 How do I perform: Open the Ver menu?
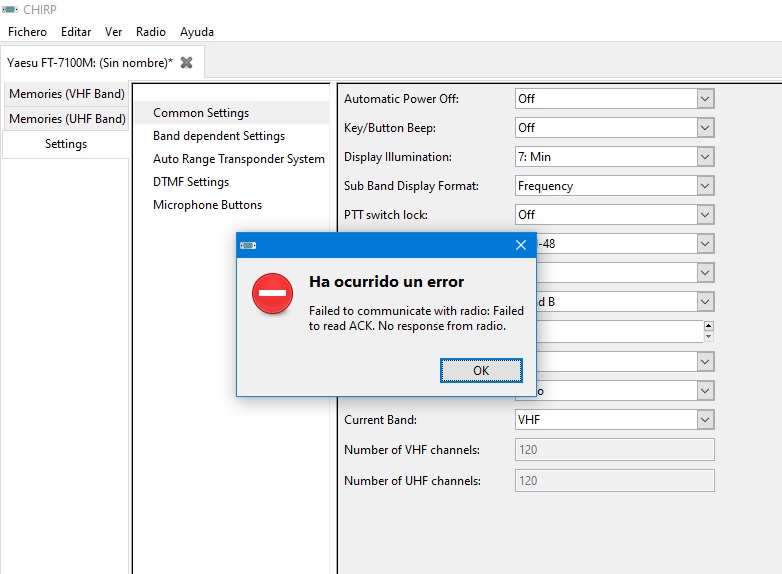[113, 32]
